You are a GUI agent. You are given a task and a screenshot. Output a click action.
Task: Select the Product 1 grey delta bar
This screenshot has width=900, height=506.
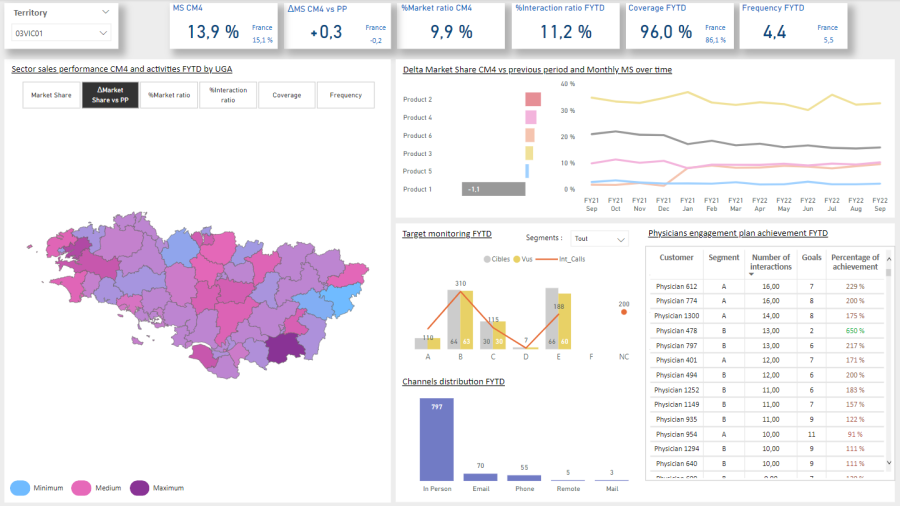(x=493, y=189)
